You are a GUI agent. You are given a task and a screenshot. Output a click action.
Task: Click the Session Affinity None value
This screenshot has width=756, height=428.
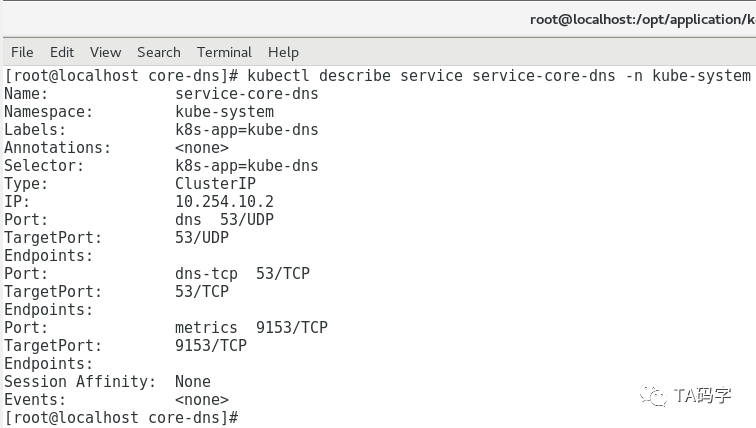coord(193,382)
